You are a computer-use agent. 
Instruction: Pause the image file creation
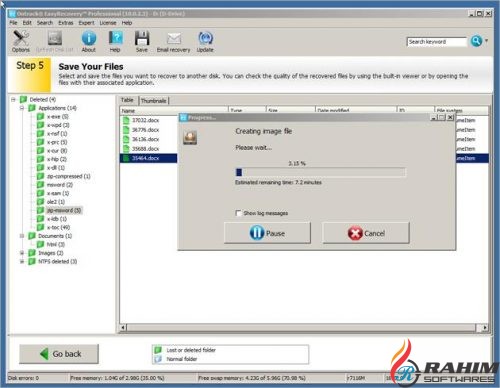click(x=267, y=233)
